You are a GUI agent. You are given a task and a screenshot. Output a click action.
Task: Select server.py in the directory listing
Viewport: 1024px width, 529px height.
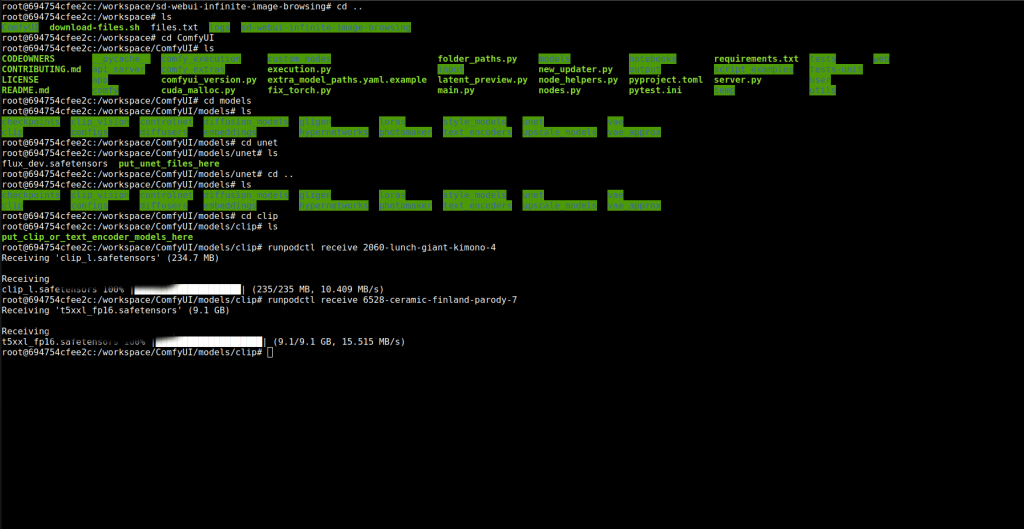coord(738,80)
